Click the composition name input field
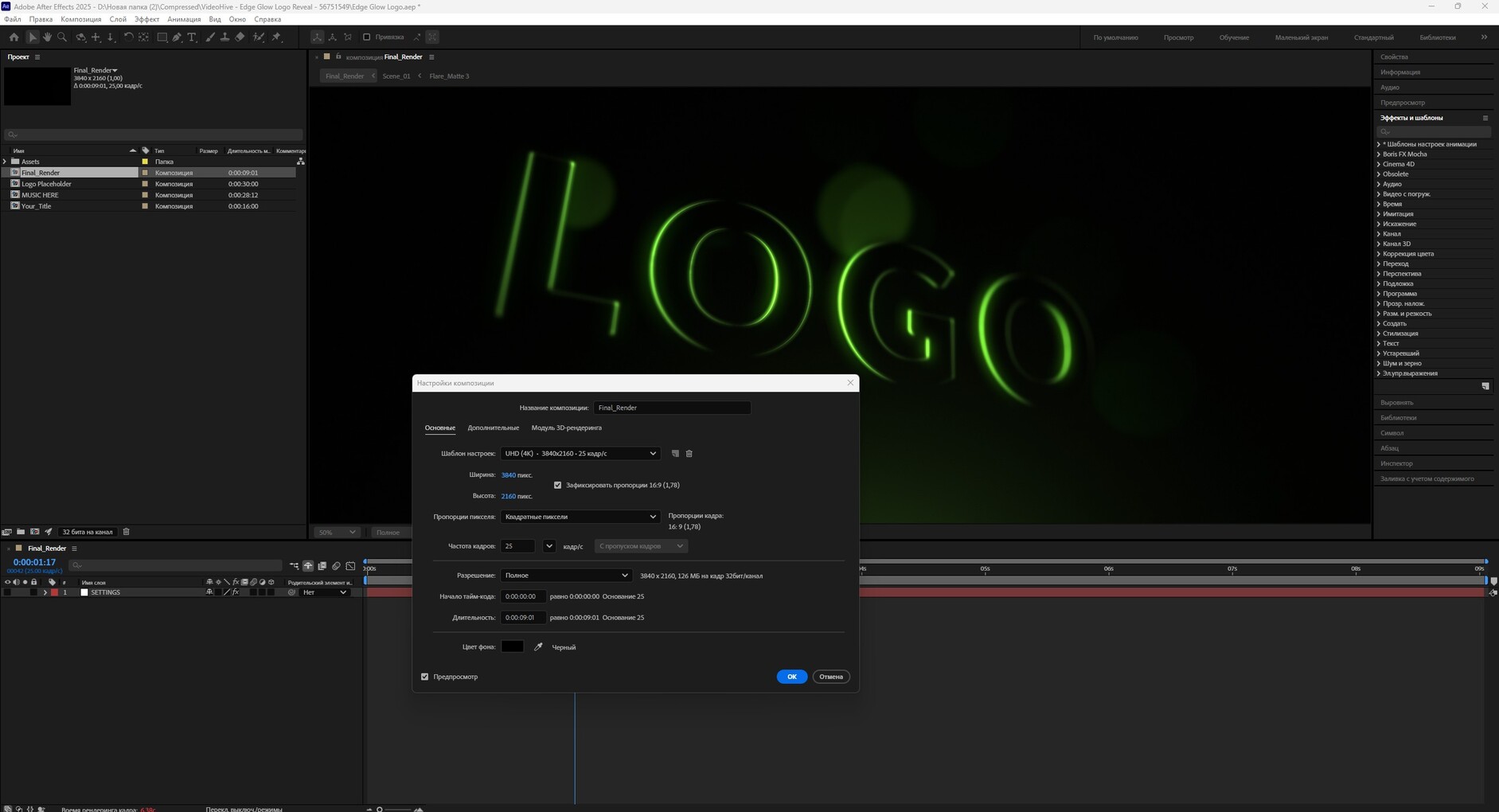This screenshot has height=812, width=1499. point(671,408)
